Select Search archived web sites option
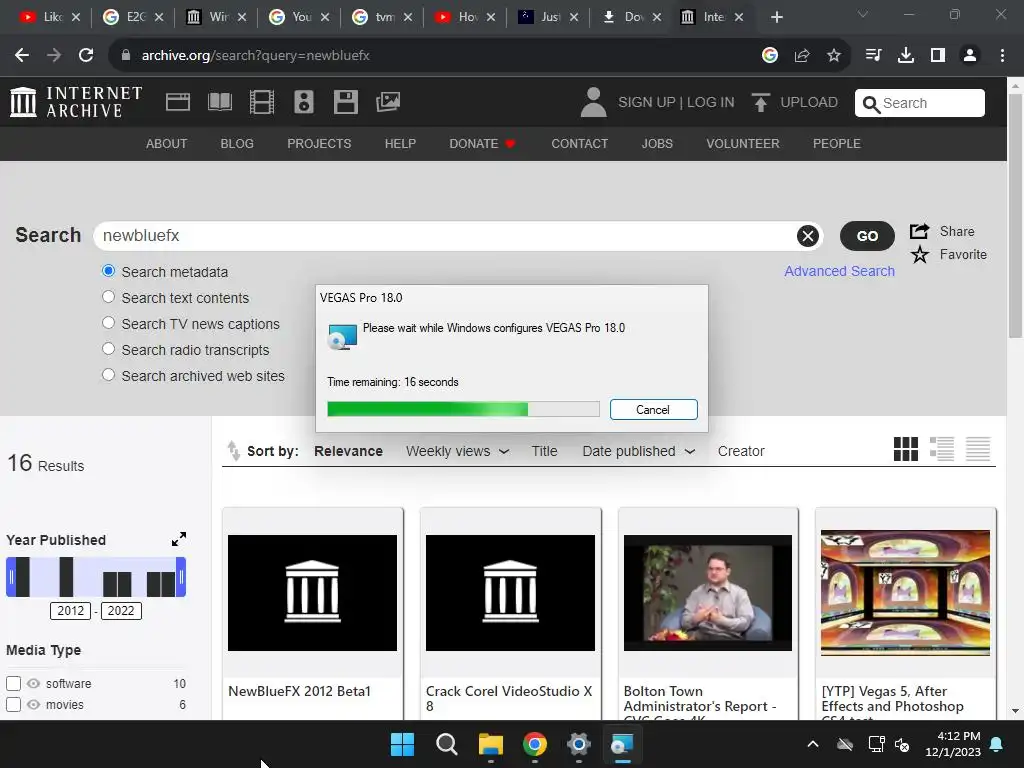Viewport: 1024px width, 768px height. (x=108, y=376)
